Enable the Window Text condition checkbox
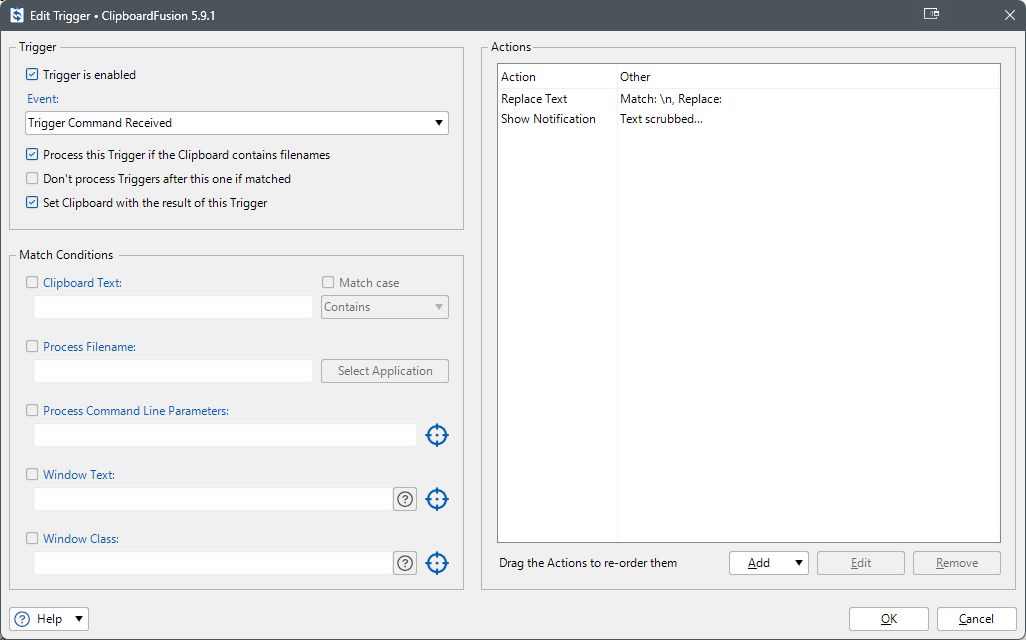The height and width of the screenshot is (640, 1026). tap(32, 474)
